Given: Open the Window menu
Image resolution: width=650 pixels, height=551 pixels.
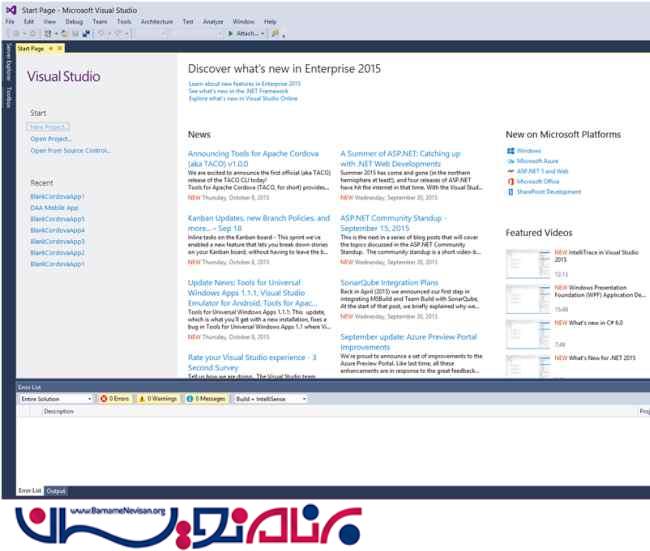Looking at the screenshot, I should (243, 22).
